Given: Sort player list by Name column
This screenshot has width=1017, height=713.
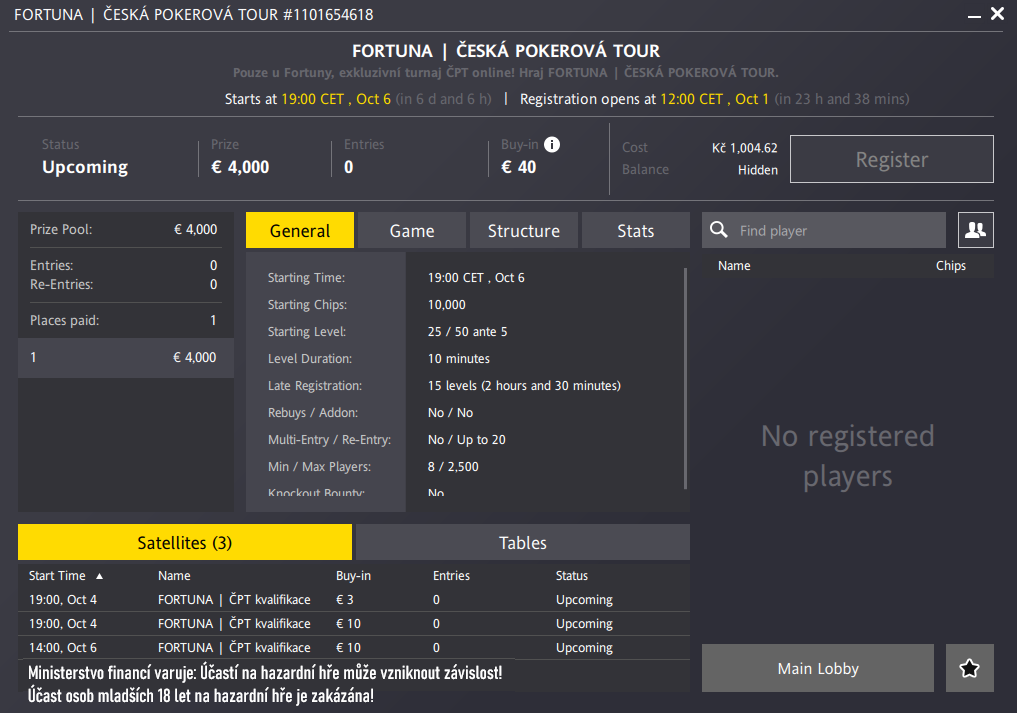Looking at the screenshot, I should [734, 265].
